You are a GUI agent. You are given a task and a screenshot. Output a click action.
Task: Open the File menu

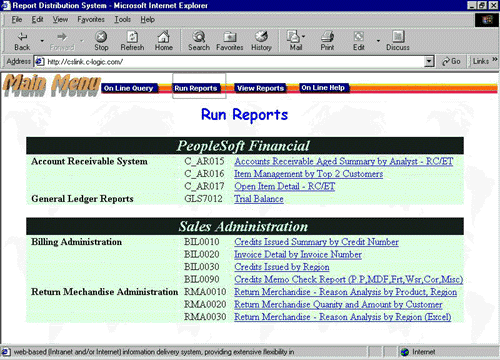17,20
